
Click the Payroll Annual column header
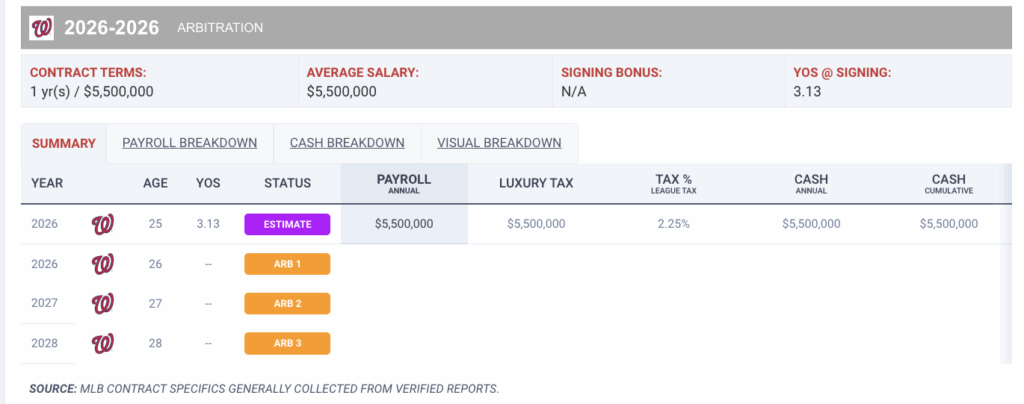click(404, 183)
